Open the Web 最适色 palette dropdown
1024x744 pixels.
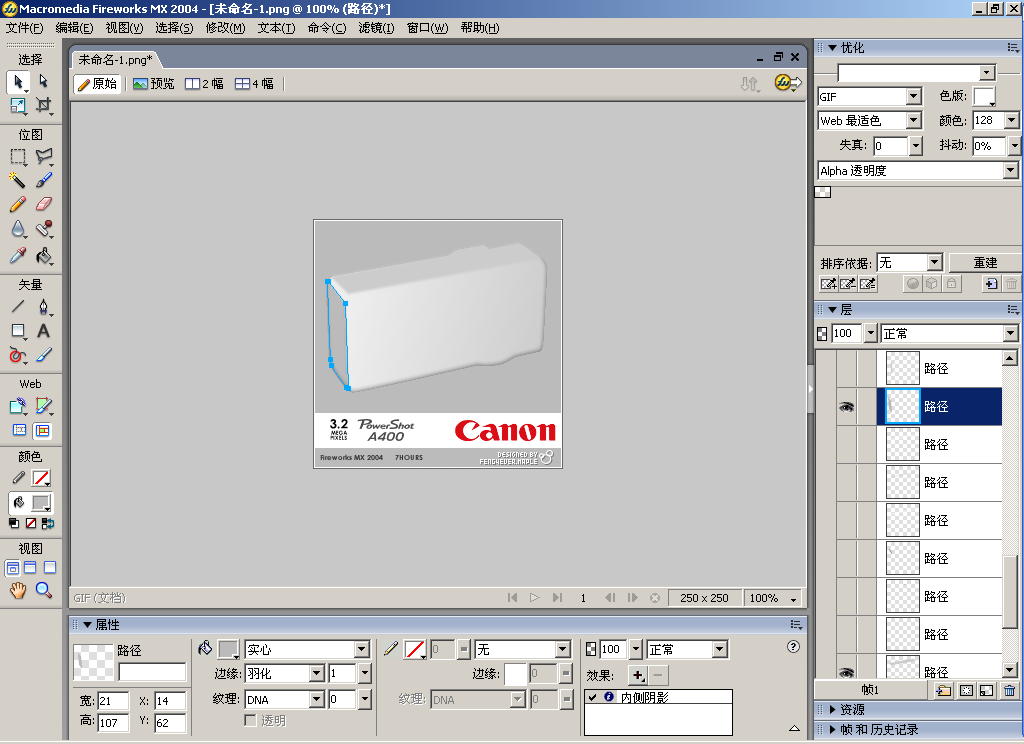(914, 121)
